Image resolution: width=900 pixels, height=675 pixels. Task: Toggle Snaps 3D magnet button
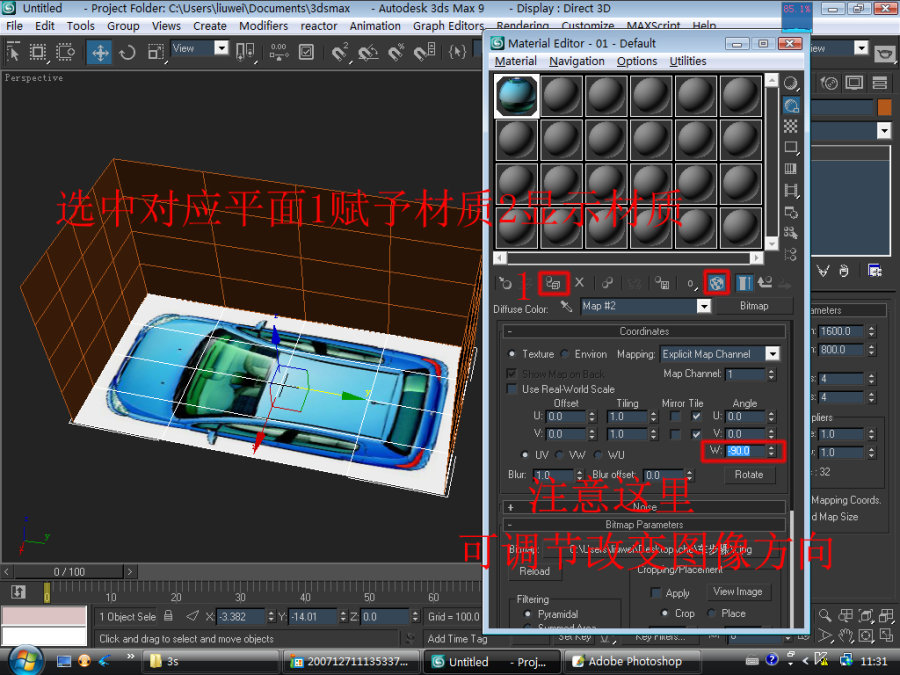coord(339,53)
